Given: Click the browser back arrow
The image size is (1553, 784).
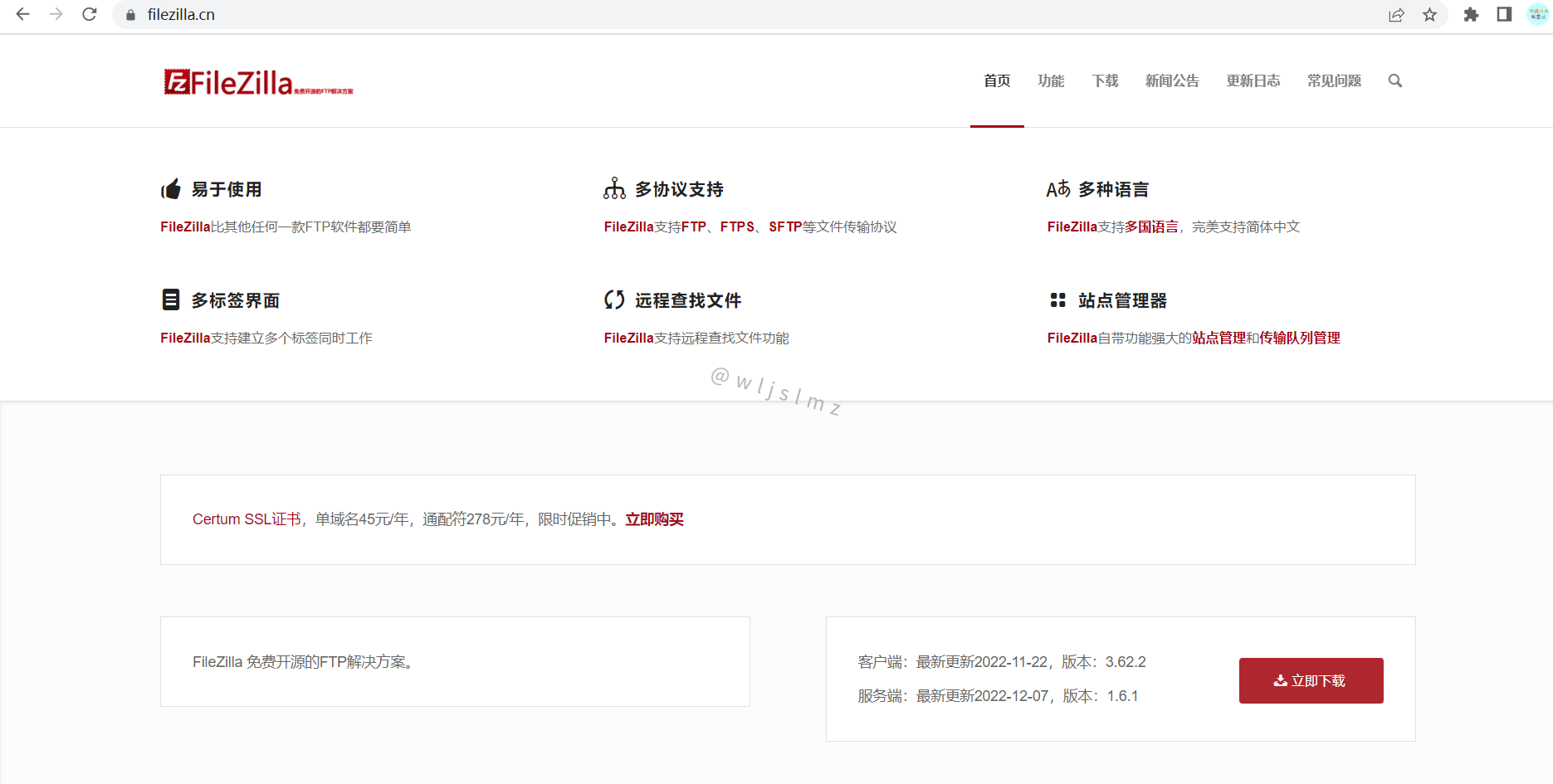Looking at the screenshot, I should [x=22, y=14].
